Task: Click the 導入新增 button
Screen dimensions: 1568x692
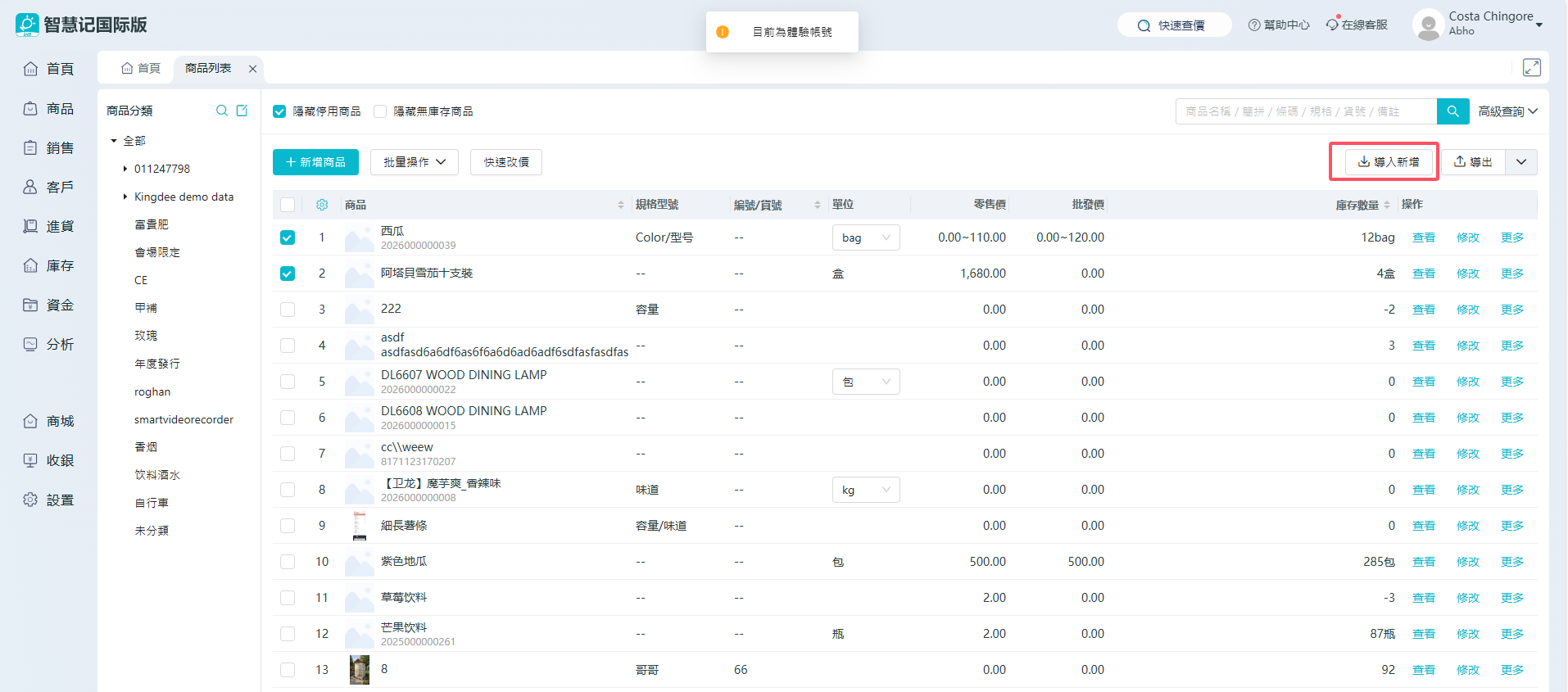Action: [1388, 162]
